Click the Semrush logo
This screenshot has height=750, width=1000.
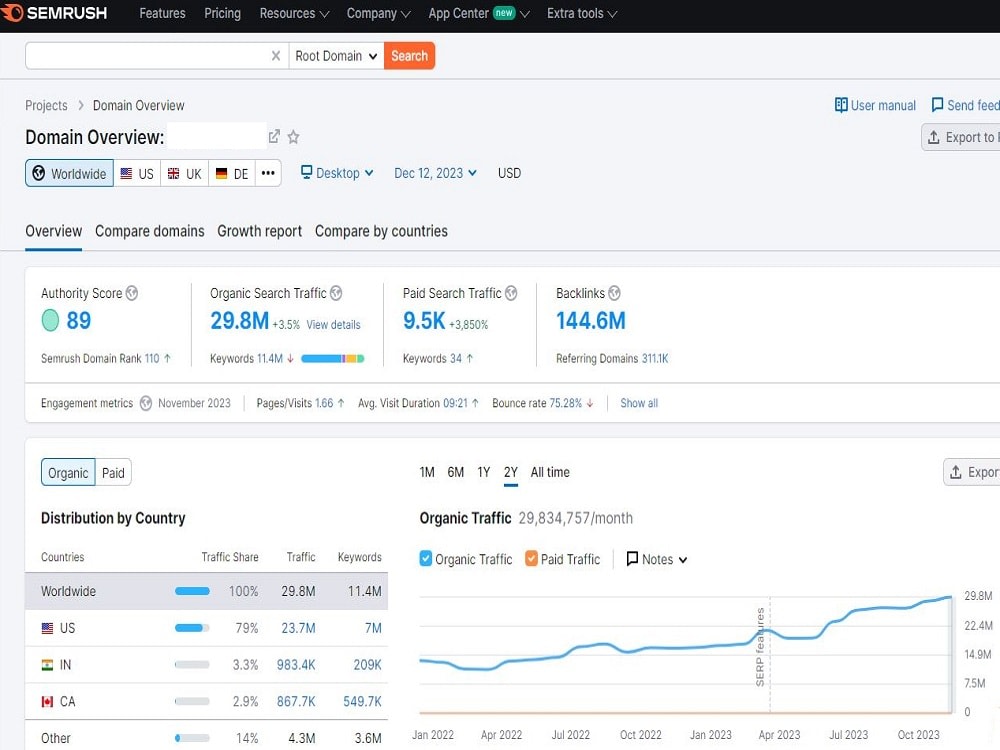point(55,13)
